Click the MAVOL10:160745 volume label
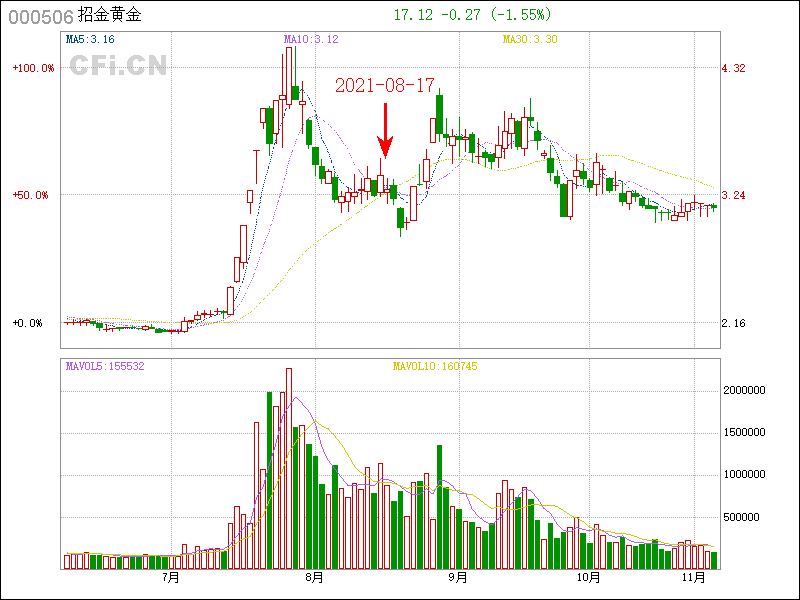 (435, 366)
